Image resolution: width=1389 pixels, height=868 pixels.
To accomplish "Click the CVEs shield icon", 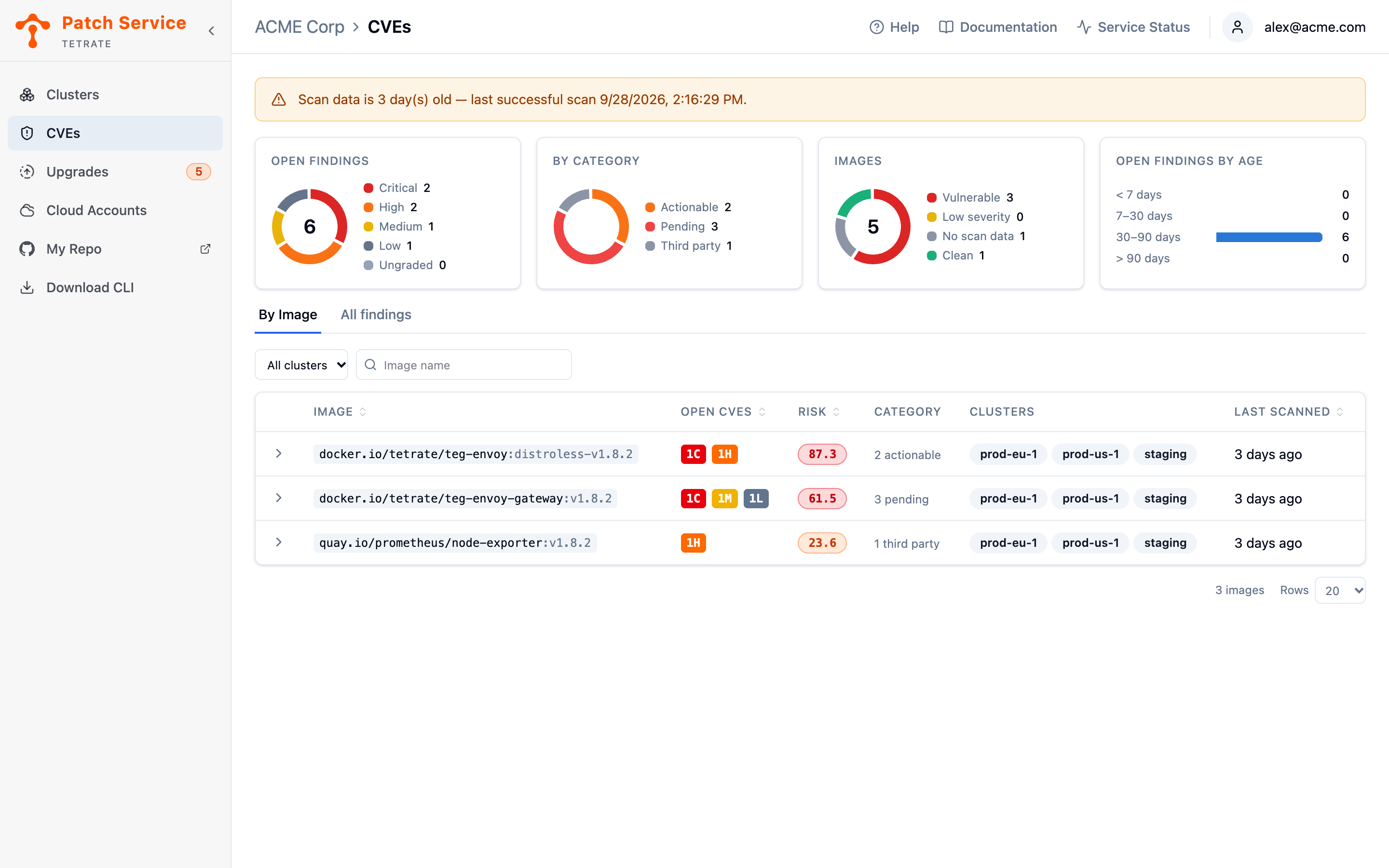I will (27, 133).
